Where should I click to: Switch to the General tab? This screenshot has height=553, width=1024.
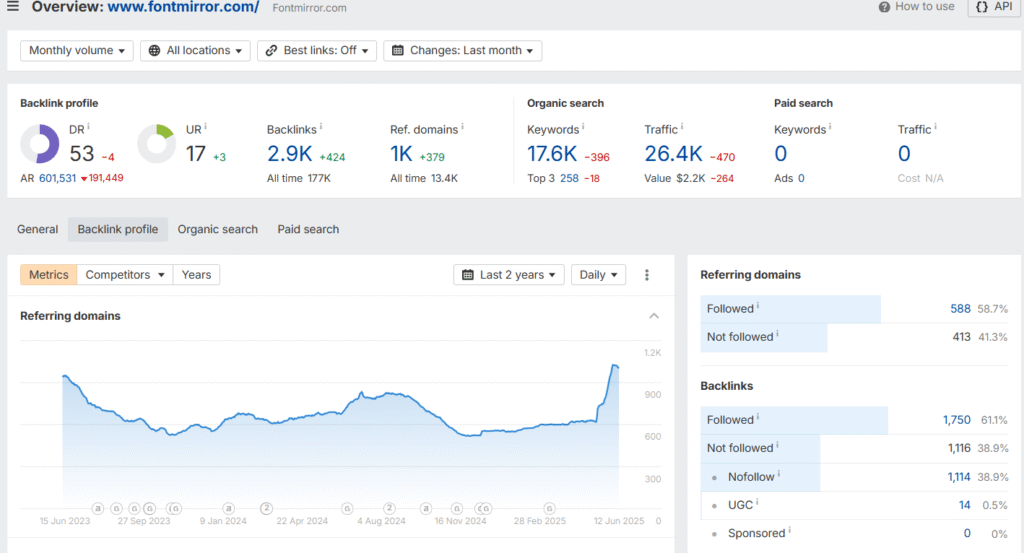[37, 229]
